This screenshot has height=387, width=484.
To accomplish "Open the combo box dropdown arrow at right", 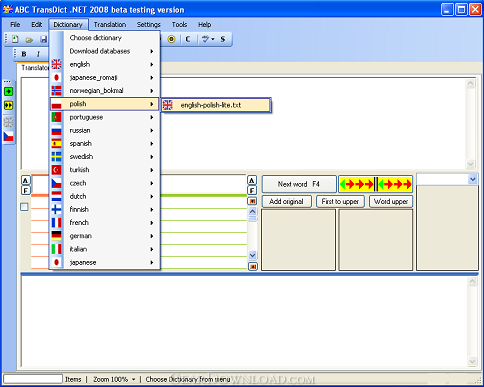I will coord(472,179).
